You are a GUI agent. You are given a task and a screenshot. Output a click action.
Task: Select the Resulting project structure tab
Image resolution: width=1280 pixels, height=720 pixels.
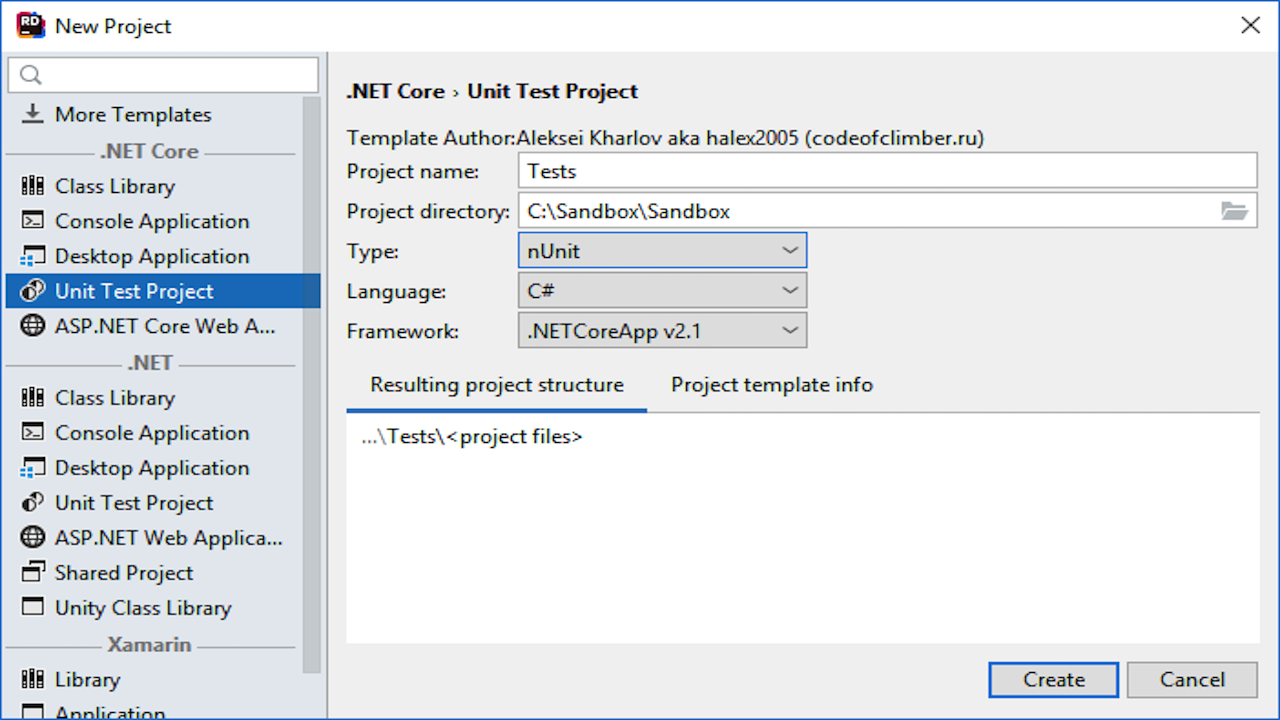[x=497, y=385]
